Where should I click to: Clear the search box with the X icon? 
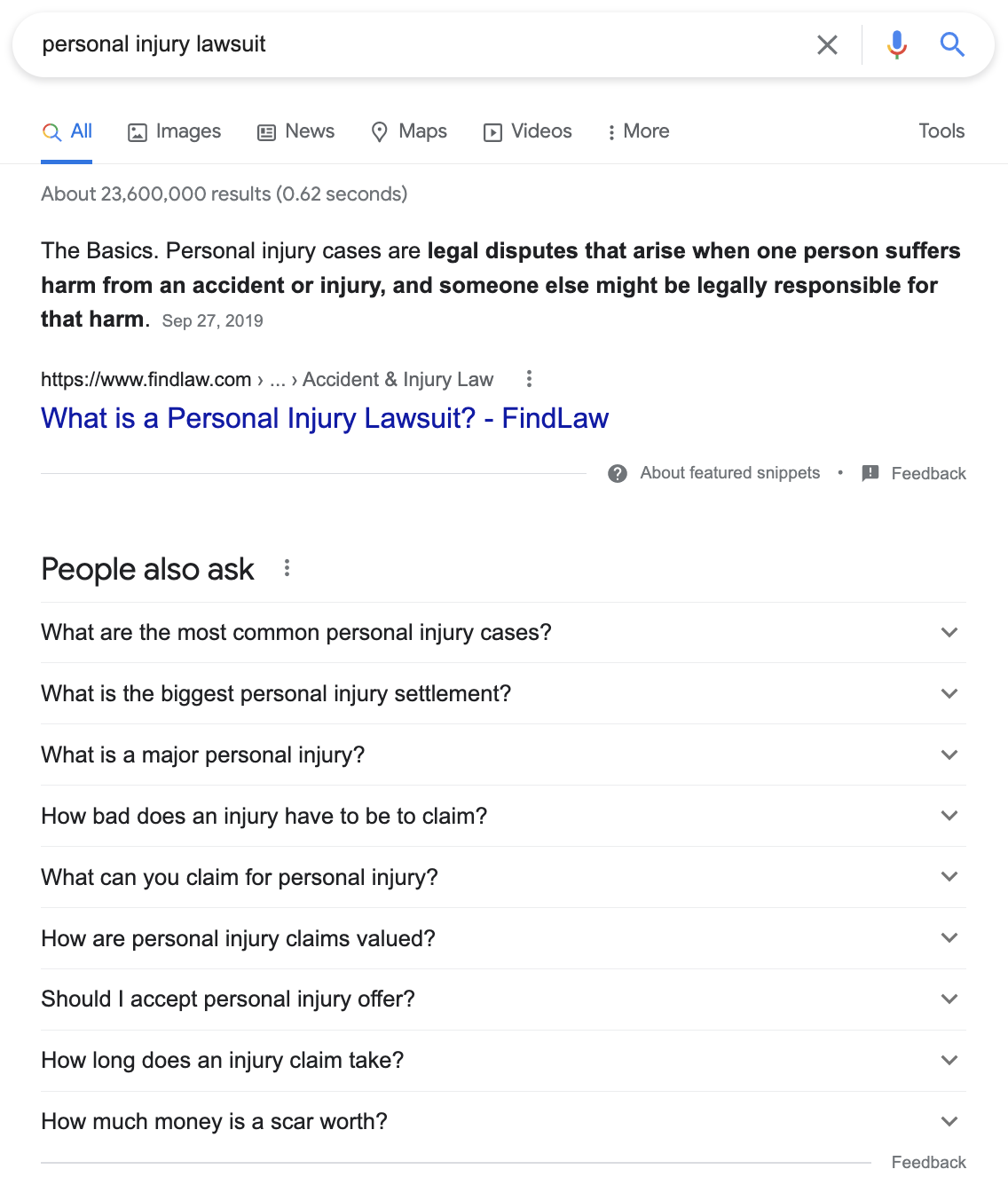827,44
